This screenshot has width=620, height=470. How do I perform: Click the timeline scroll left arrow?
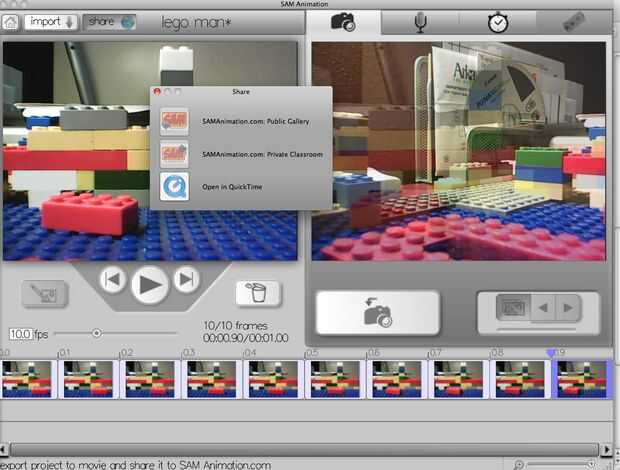click(4, 450)
